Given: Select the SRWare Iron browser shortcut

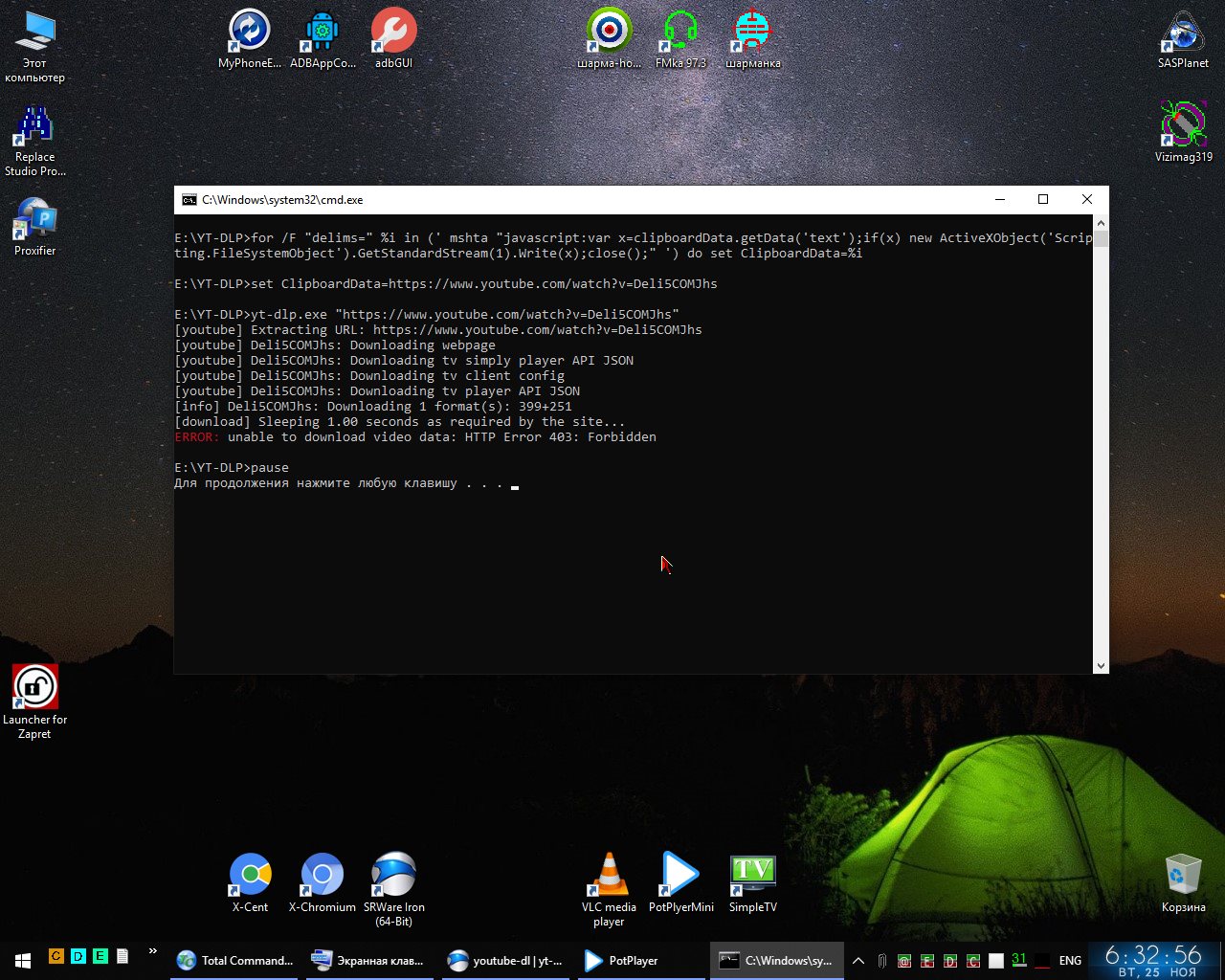Looking at the screenshot, I should [x=393, y=875].
